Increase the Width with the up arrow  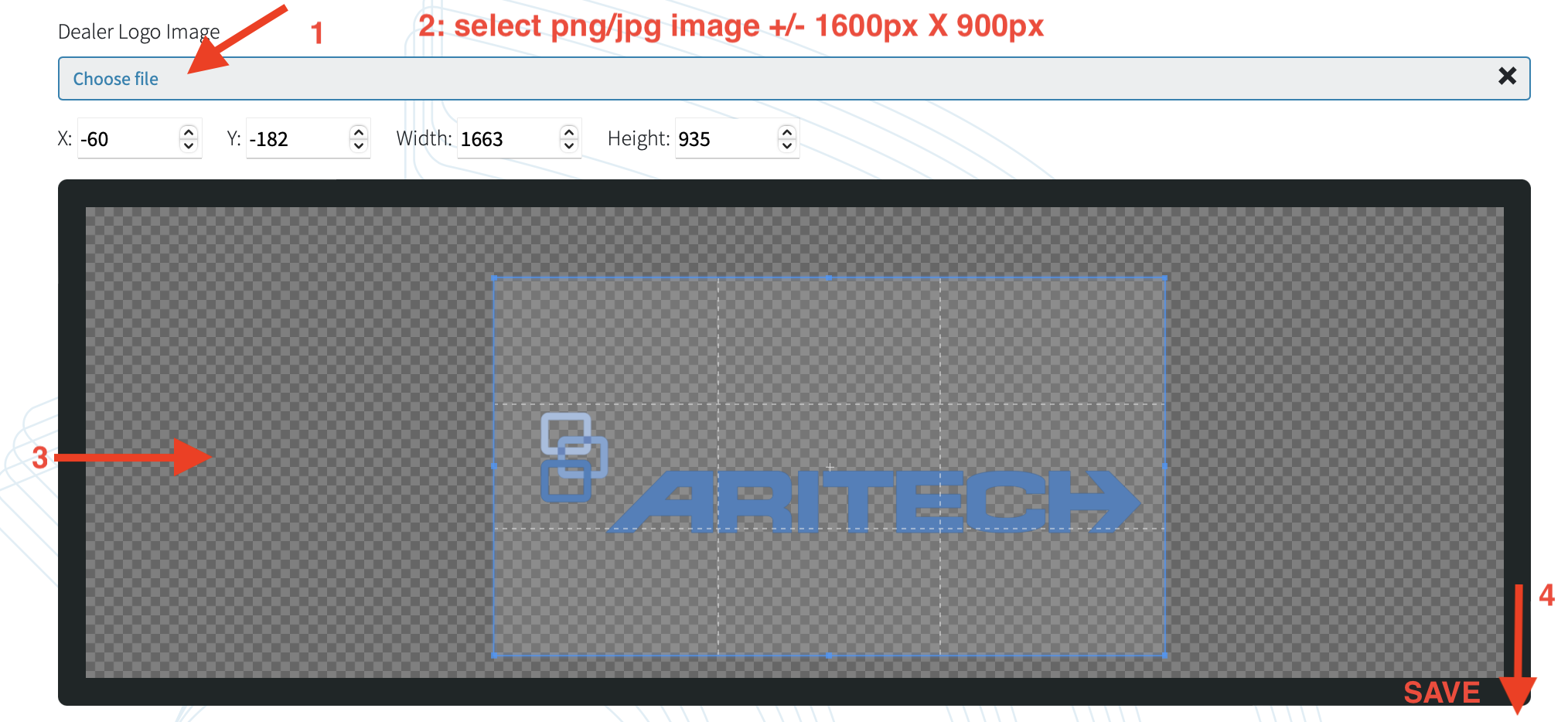569,132
